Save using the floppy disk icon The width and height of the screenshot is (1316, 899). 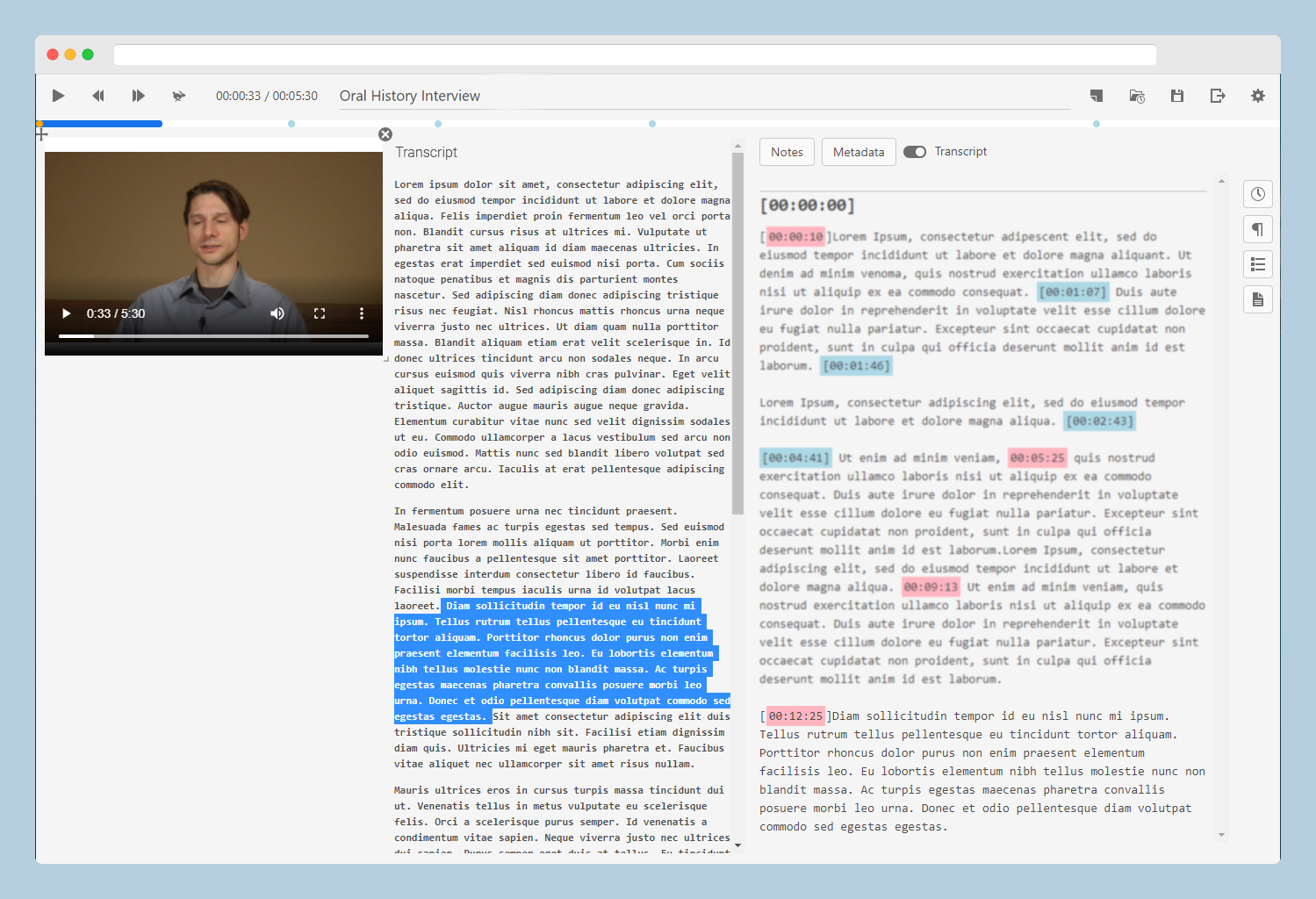tap(1177, 96)
